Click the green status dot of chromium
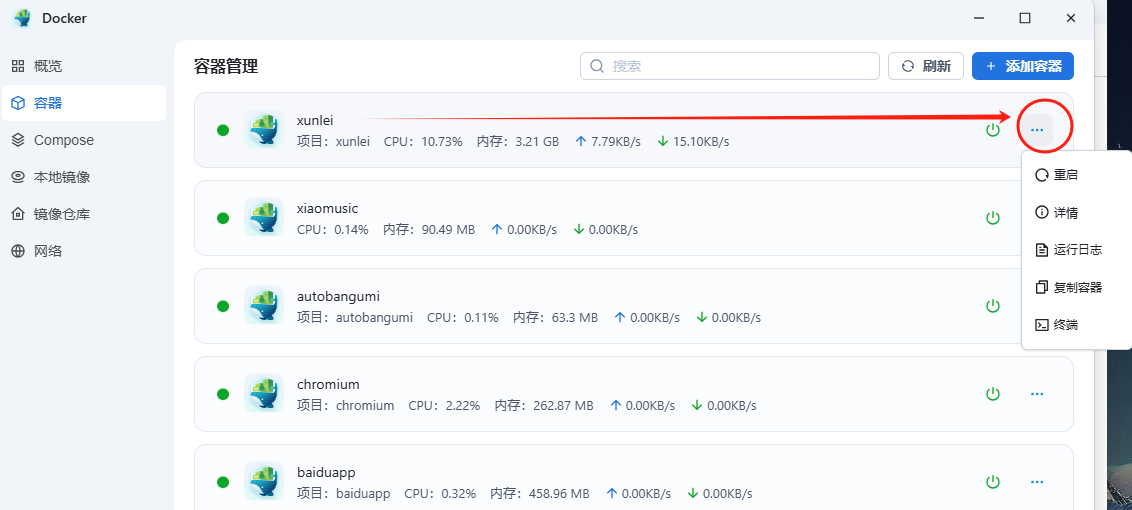This screenshot has height=510, width=1132. click(223, 394)
